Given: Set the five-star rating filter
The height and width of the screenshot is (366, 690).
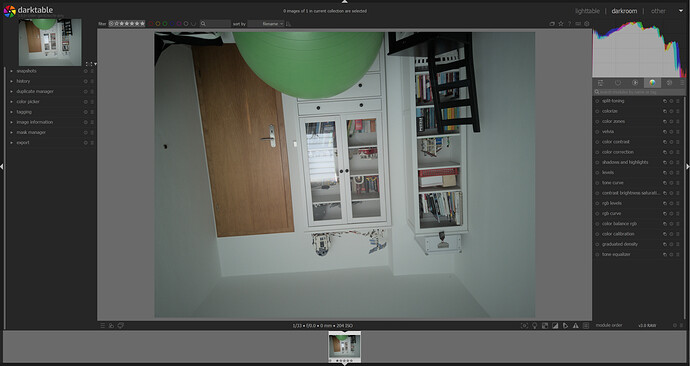Looking at the screenshot, I should click(143, 24).
